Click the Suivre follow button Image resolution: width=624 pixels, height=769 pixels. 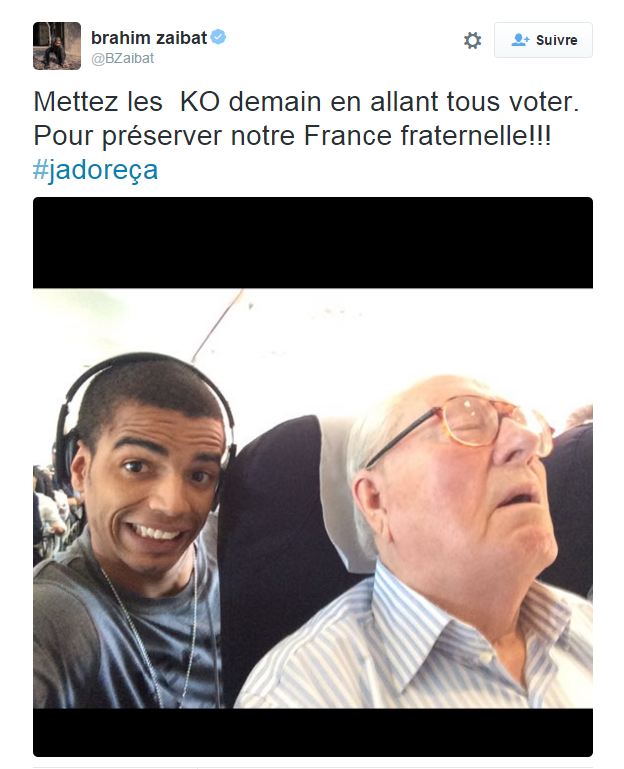pyautogui.click(x=543, y=40)
